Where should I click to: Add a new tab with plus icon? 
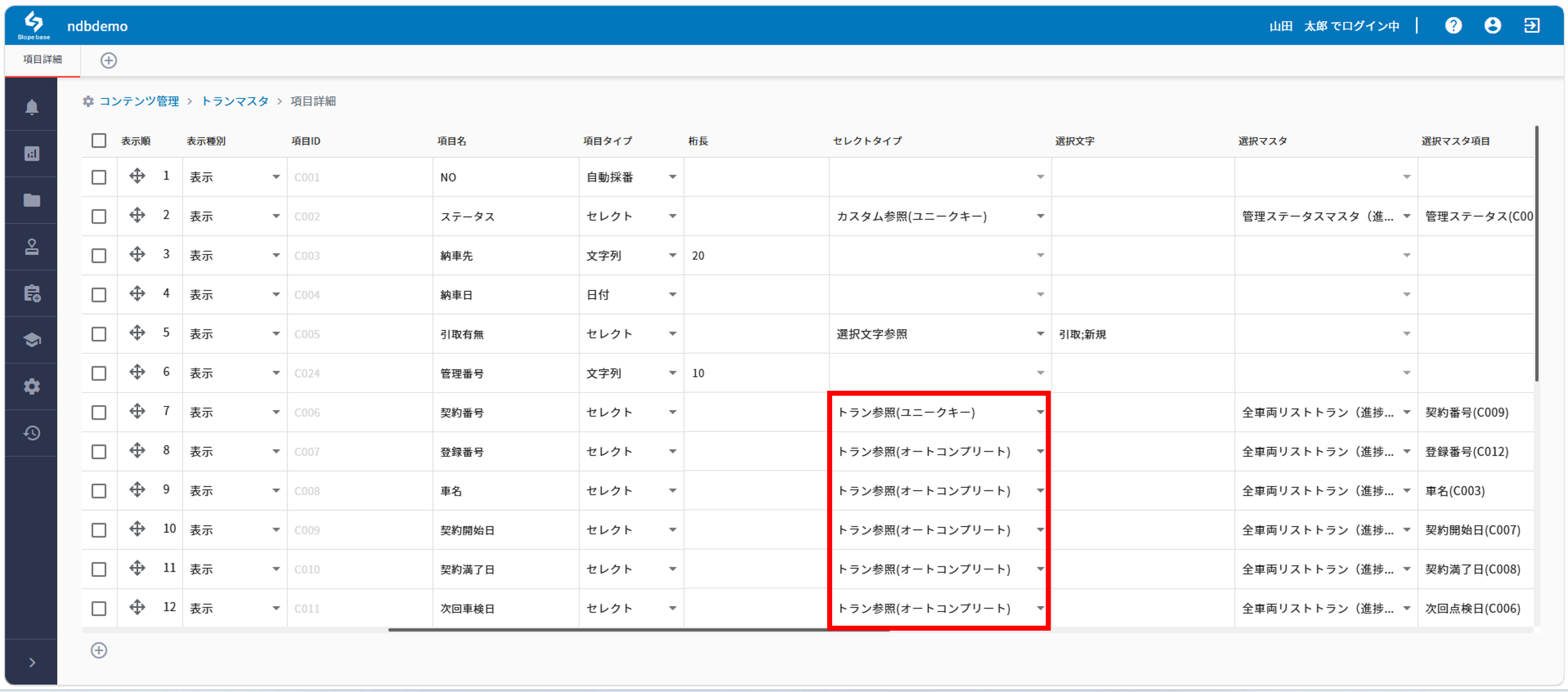108,60
